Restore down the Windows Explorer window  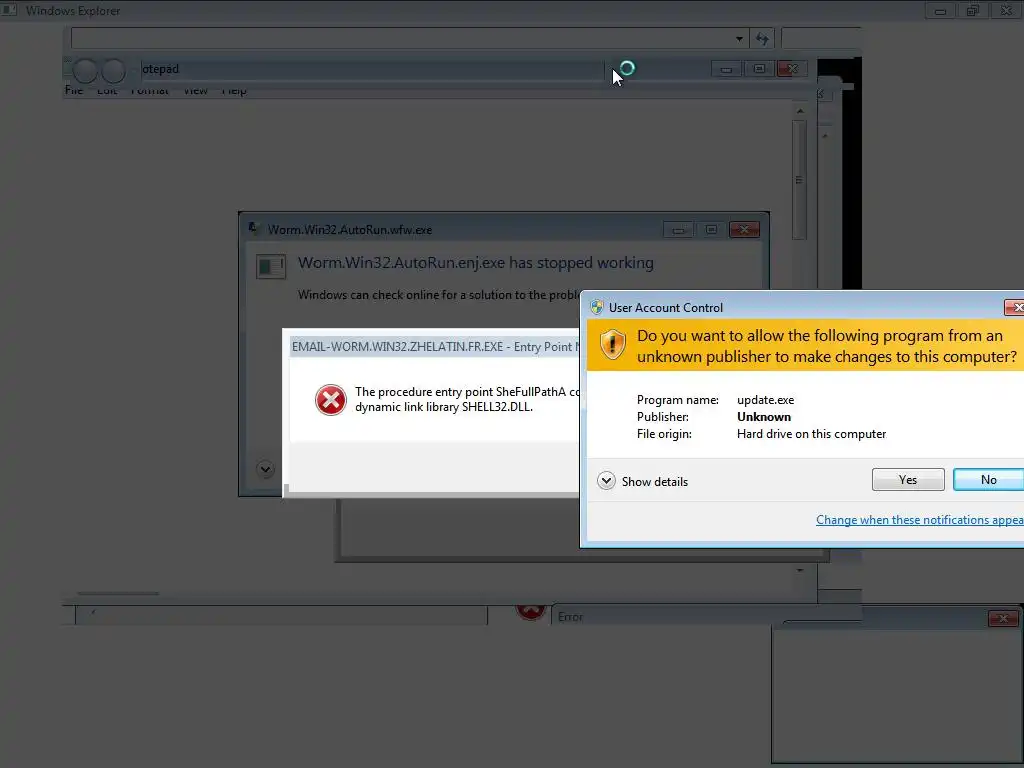click(x=972, y=10)
